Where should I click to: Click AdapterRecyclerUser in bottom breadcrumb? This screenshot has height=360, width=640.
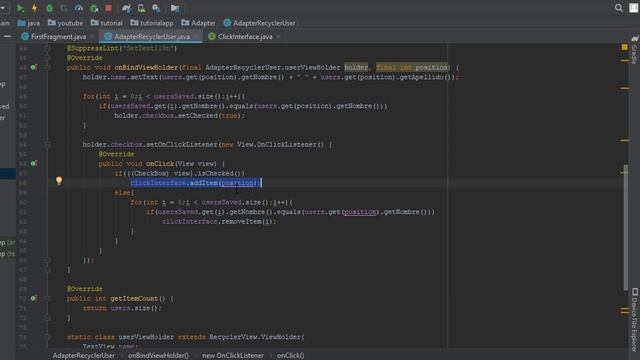[x=84, y=356]
